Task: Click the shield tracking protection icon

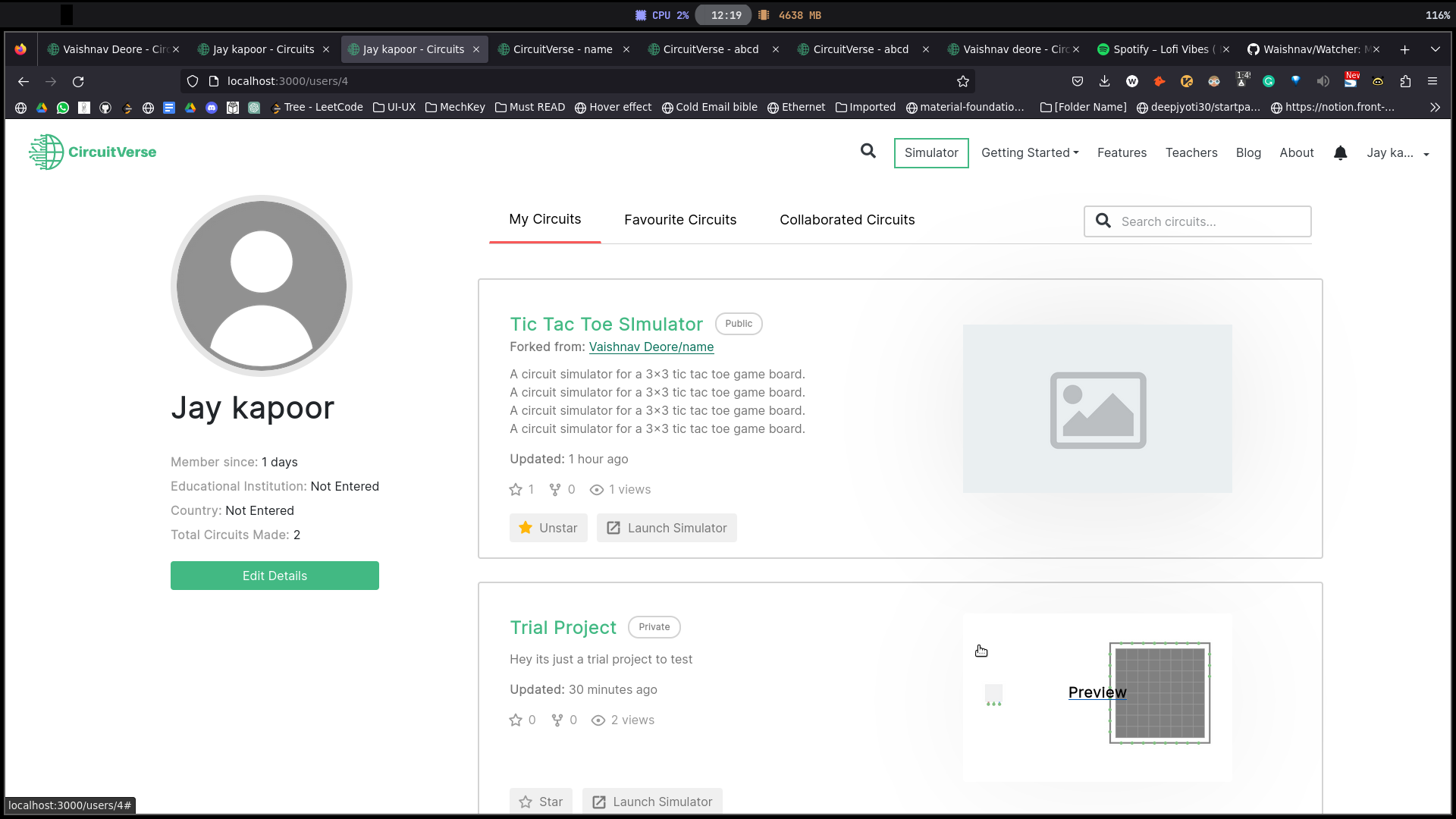Action: (193, 81)
